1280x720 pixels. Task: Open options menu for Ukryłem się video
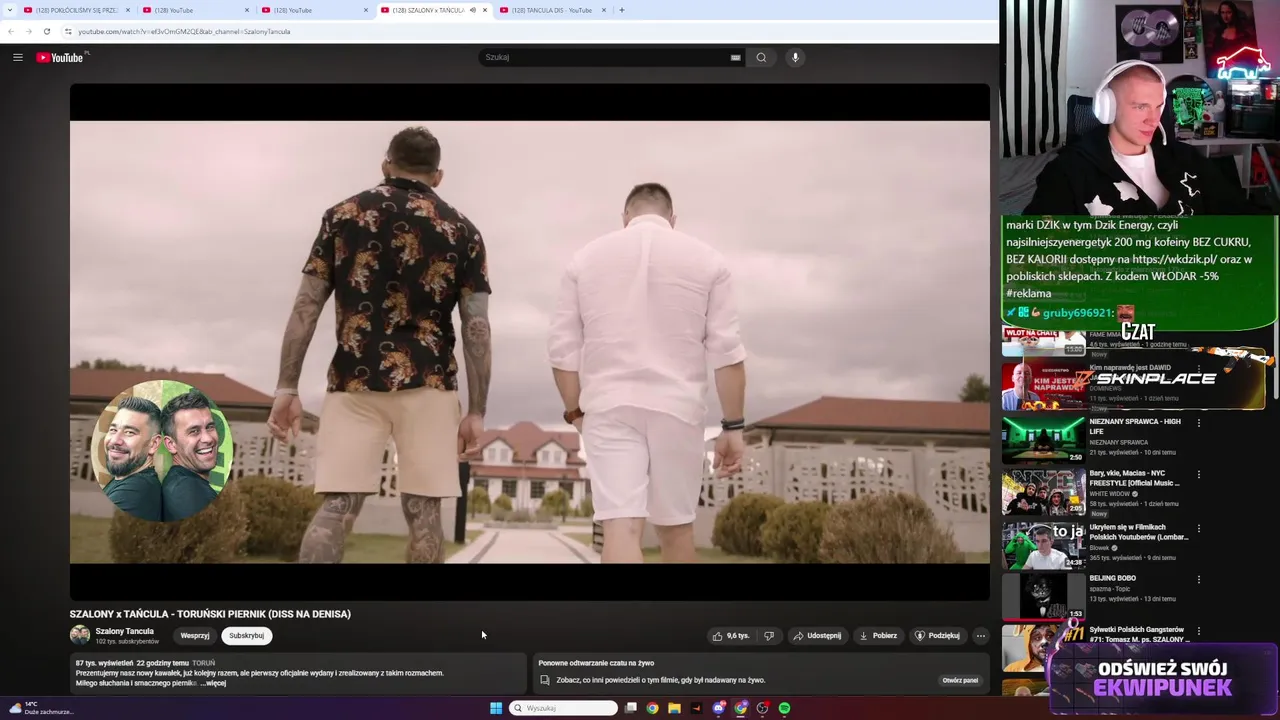(1199, 528)
